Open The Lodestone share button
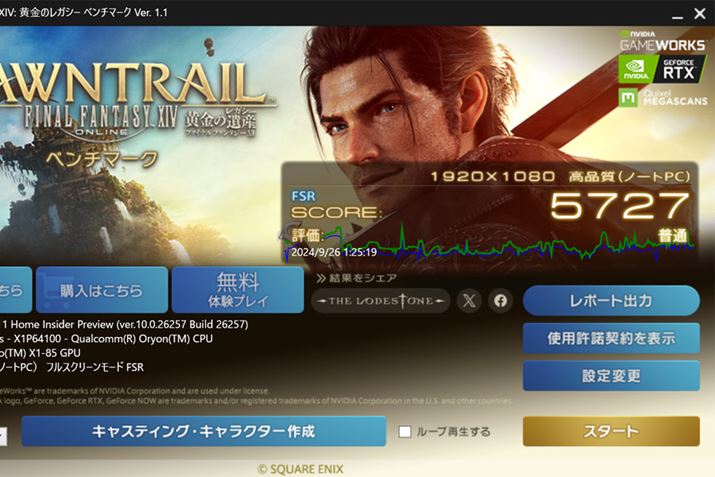 pyautogui.click(x=381, y=301)
